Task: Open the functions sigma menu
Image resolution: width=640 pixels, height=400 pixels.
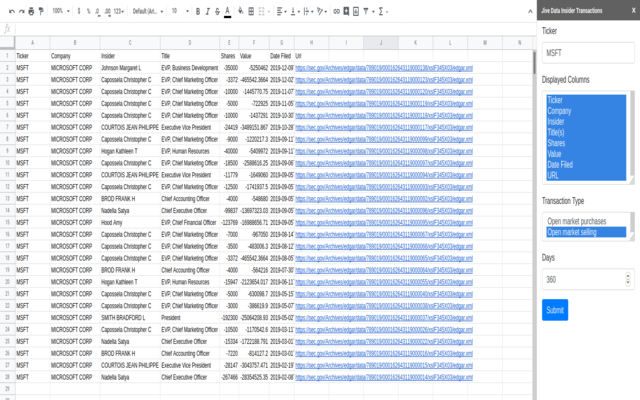Action: point(382,11)
